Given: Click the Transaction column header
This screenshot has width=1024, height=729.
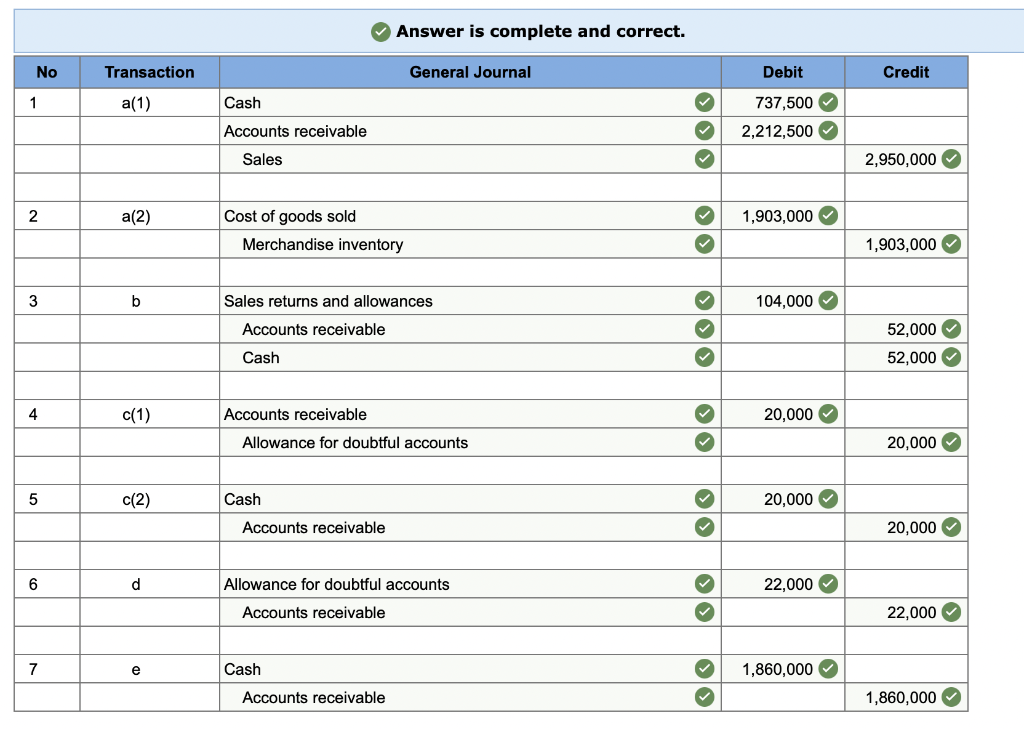Looking at the screenshot, I should click(x=149, y=72).
